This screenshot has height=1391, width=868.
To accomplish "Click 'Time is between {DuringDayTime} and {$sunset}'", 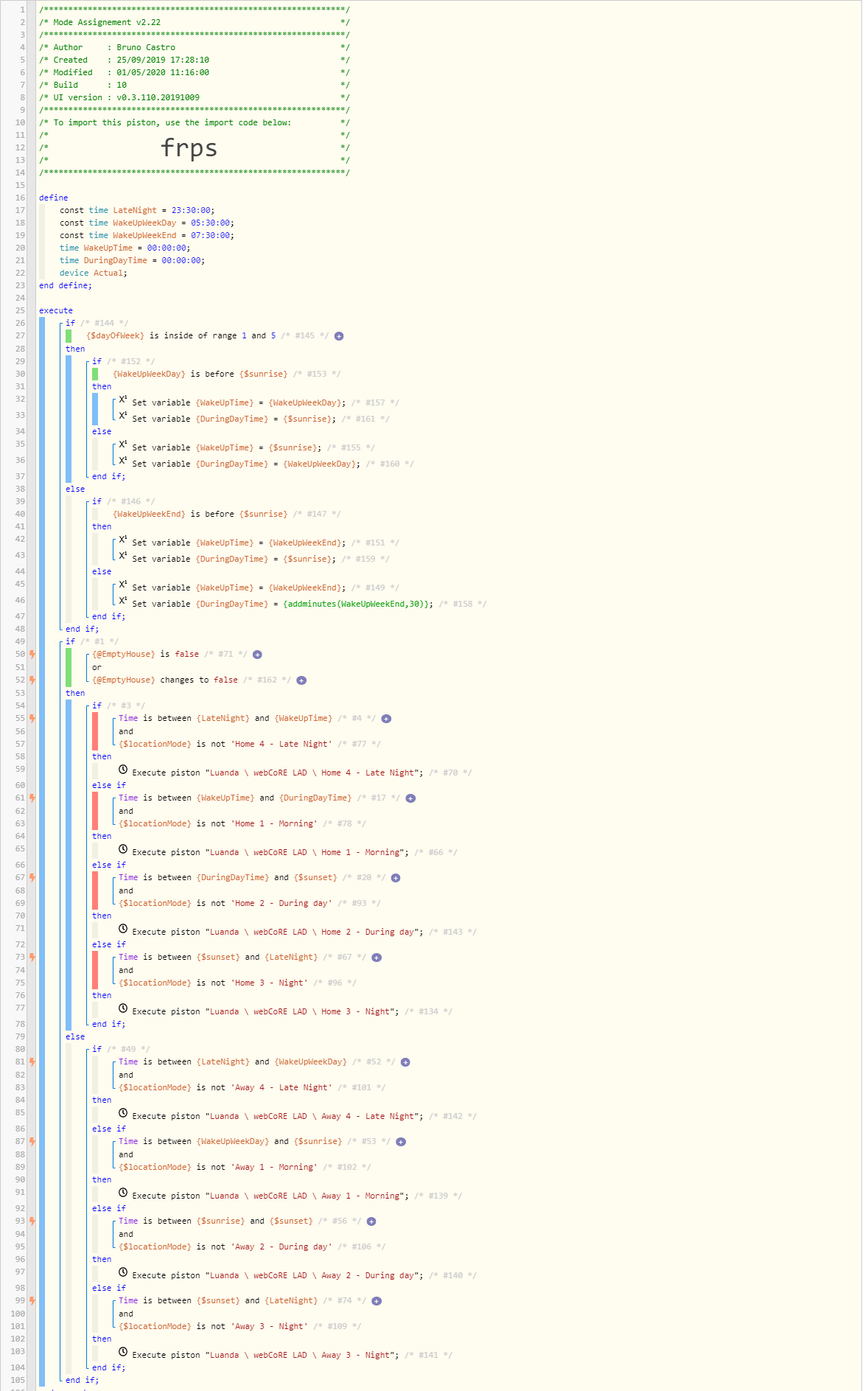I will pos(228,878).
